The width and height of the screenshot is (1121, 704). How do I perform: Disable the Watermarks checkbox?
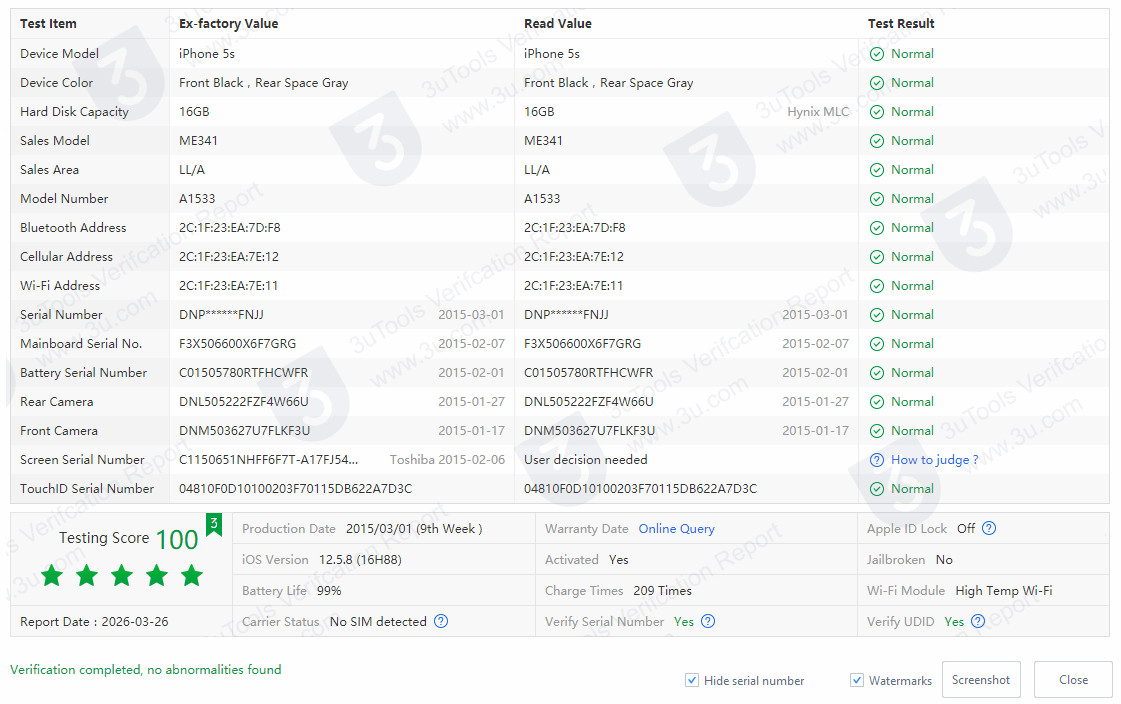coord(857,680)
